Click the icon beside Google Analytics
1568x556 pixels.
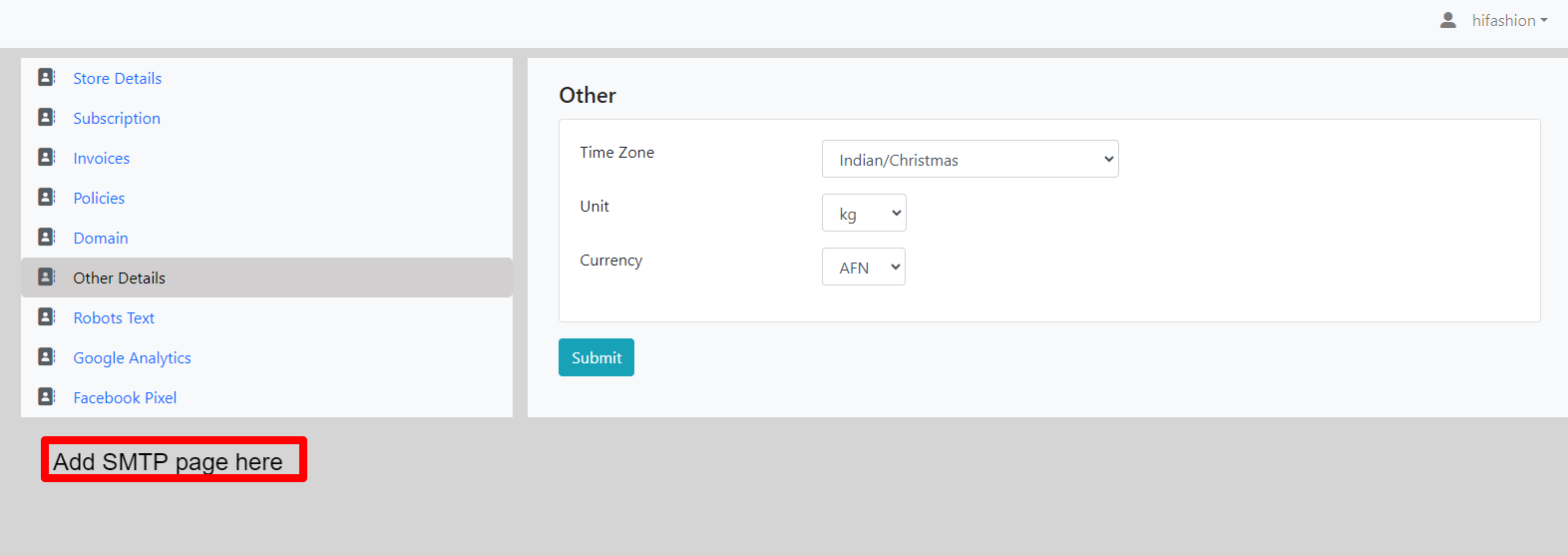(47, 356)
